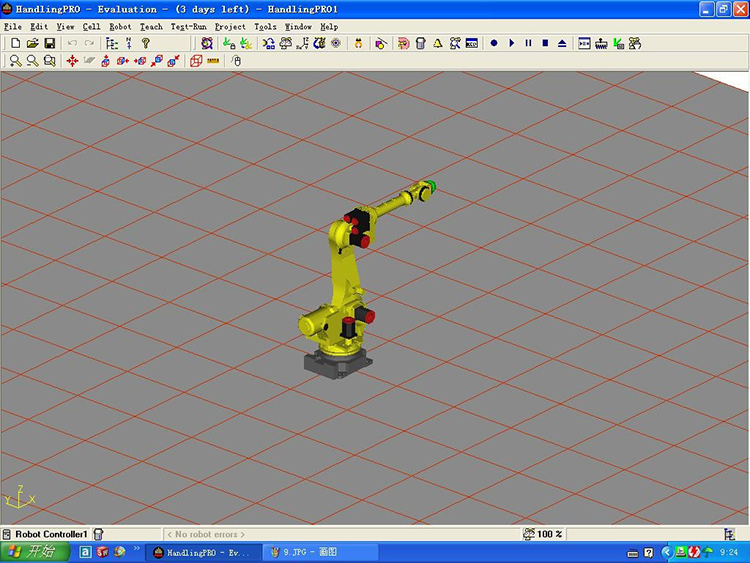Open the teach pendant icon
The width and height of the screenshot is (750, 563).
point(420,44)
